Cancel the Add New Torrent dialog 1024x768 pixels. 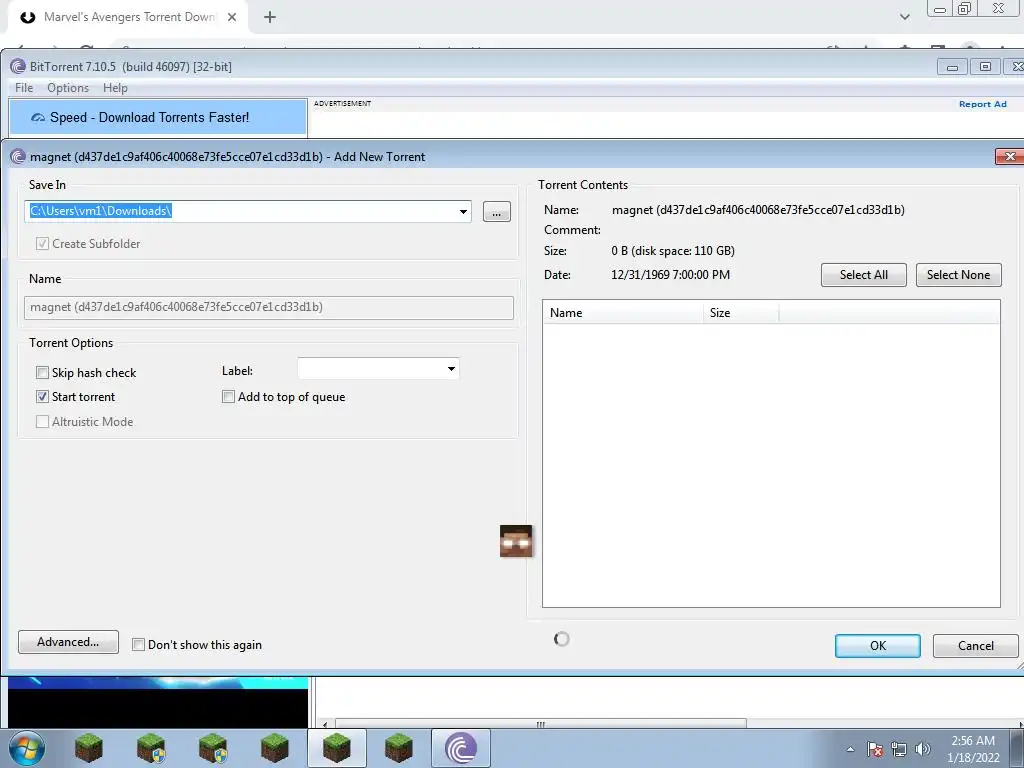pos(975,646)
